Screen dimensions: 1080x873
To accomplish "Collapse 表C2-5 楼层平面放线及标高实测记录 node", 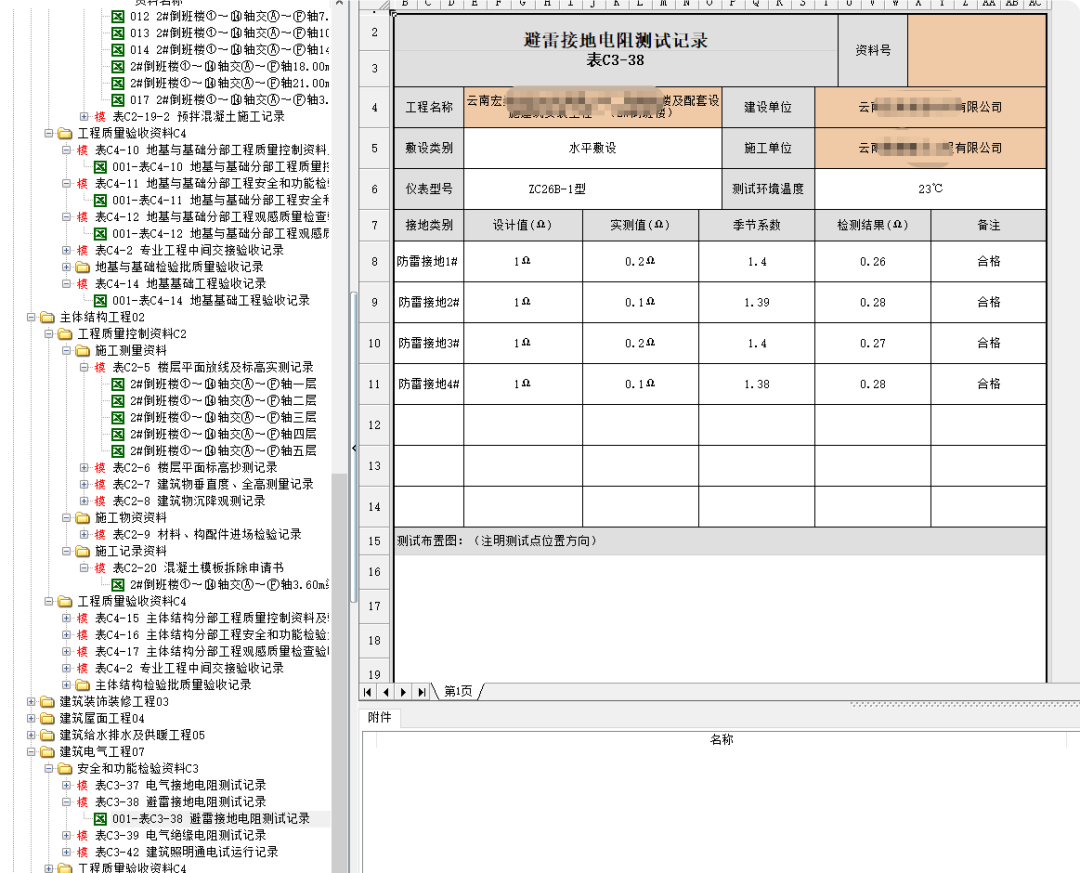I will pos(84,367).
